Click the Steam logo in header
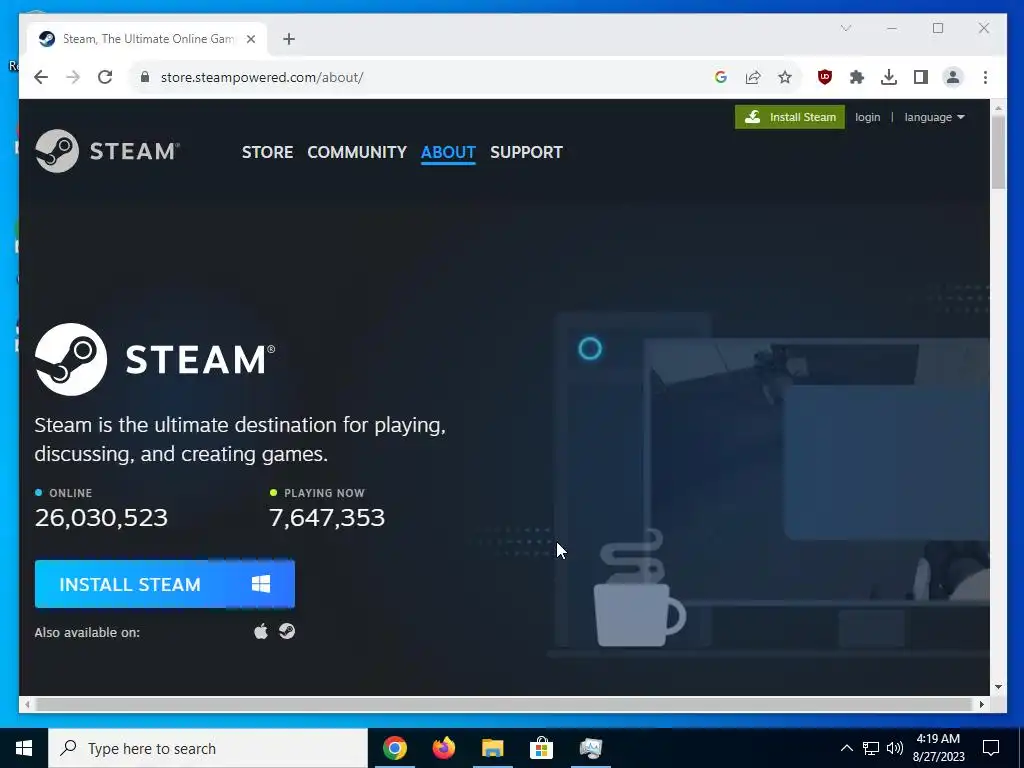 107,151
